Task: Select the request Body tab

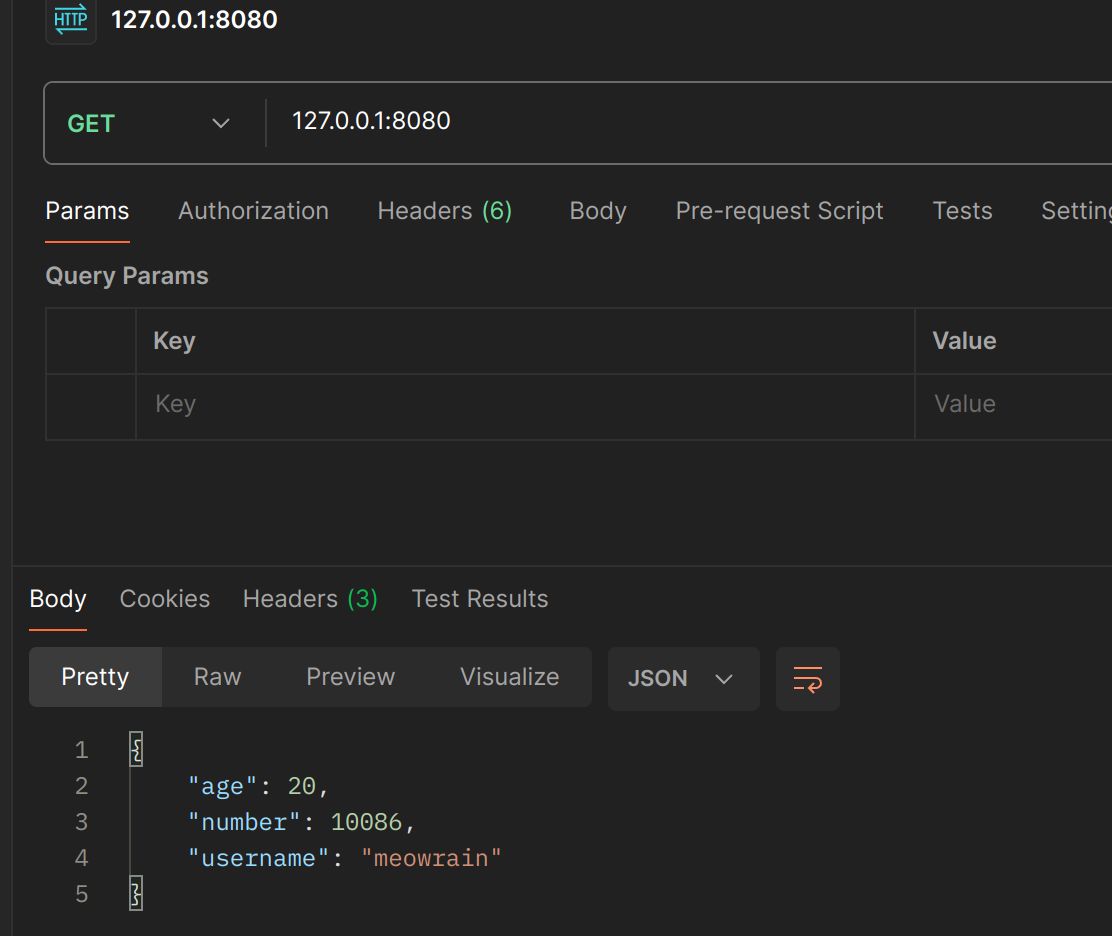Action: [x=597, y=211]
